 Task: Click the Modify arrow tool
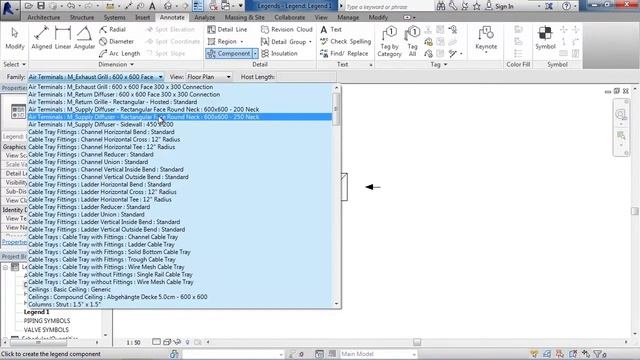pos(15,38)
